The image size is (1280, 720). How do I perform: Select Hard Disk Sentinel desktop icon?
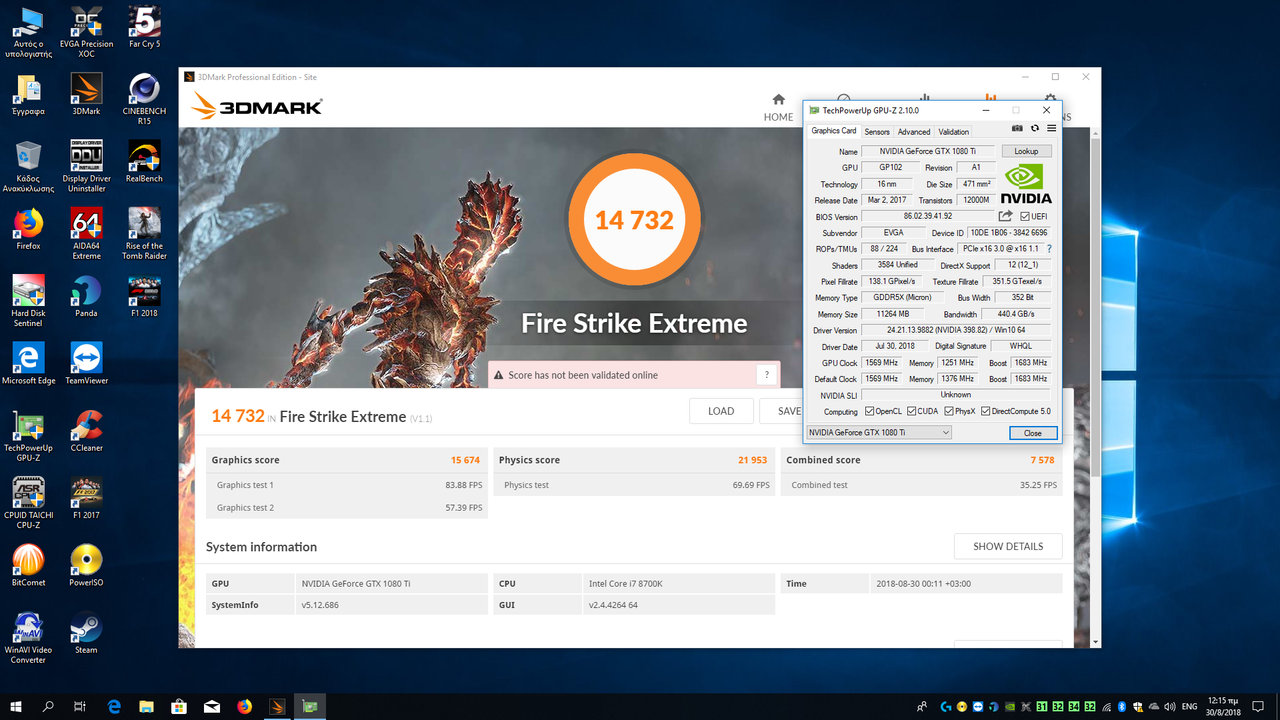(28, 301)
